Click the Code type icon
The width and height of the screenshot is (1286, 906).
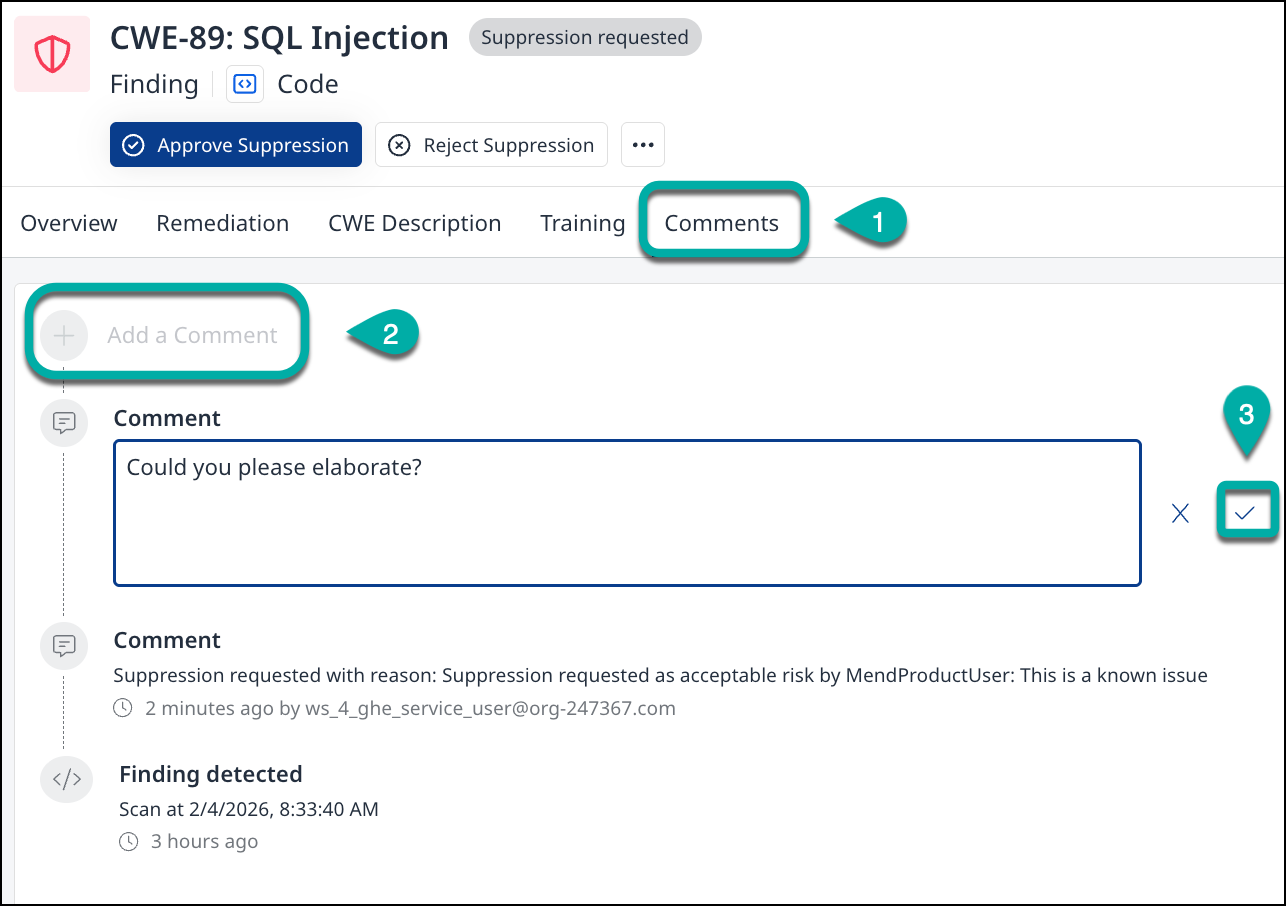[244, 85]
